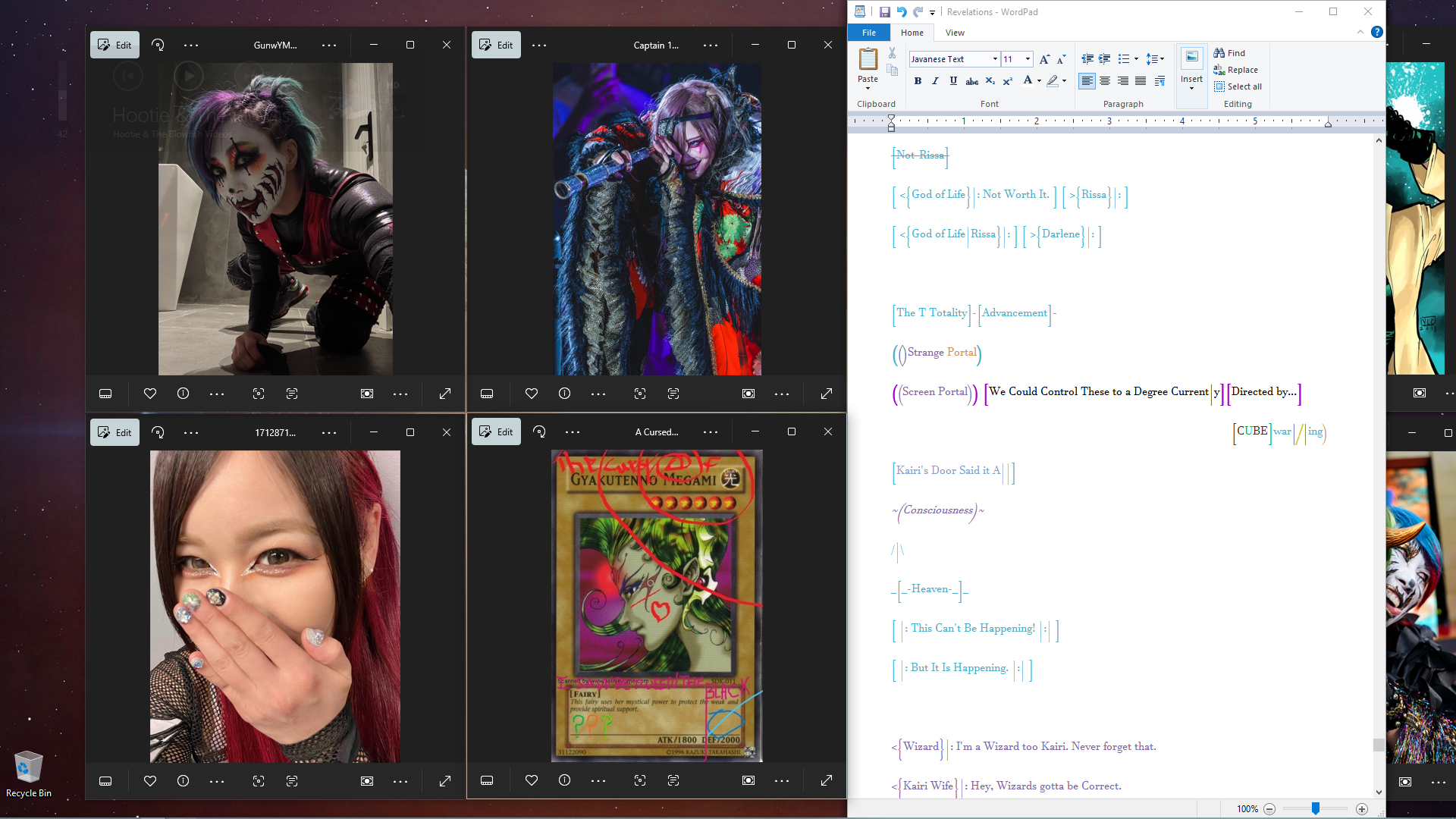Switch to the Home ribbon tab
Image resolution: width=1456 pixels, height=819 pixels.
coord(912,33)
